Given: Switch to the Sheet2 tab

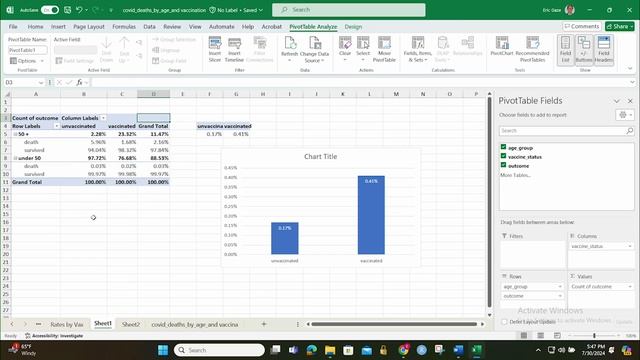Looking at the screenshot, I should pos(131,324).
